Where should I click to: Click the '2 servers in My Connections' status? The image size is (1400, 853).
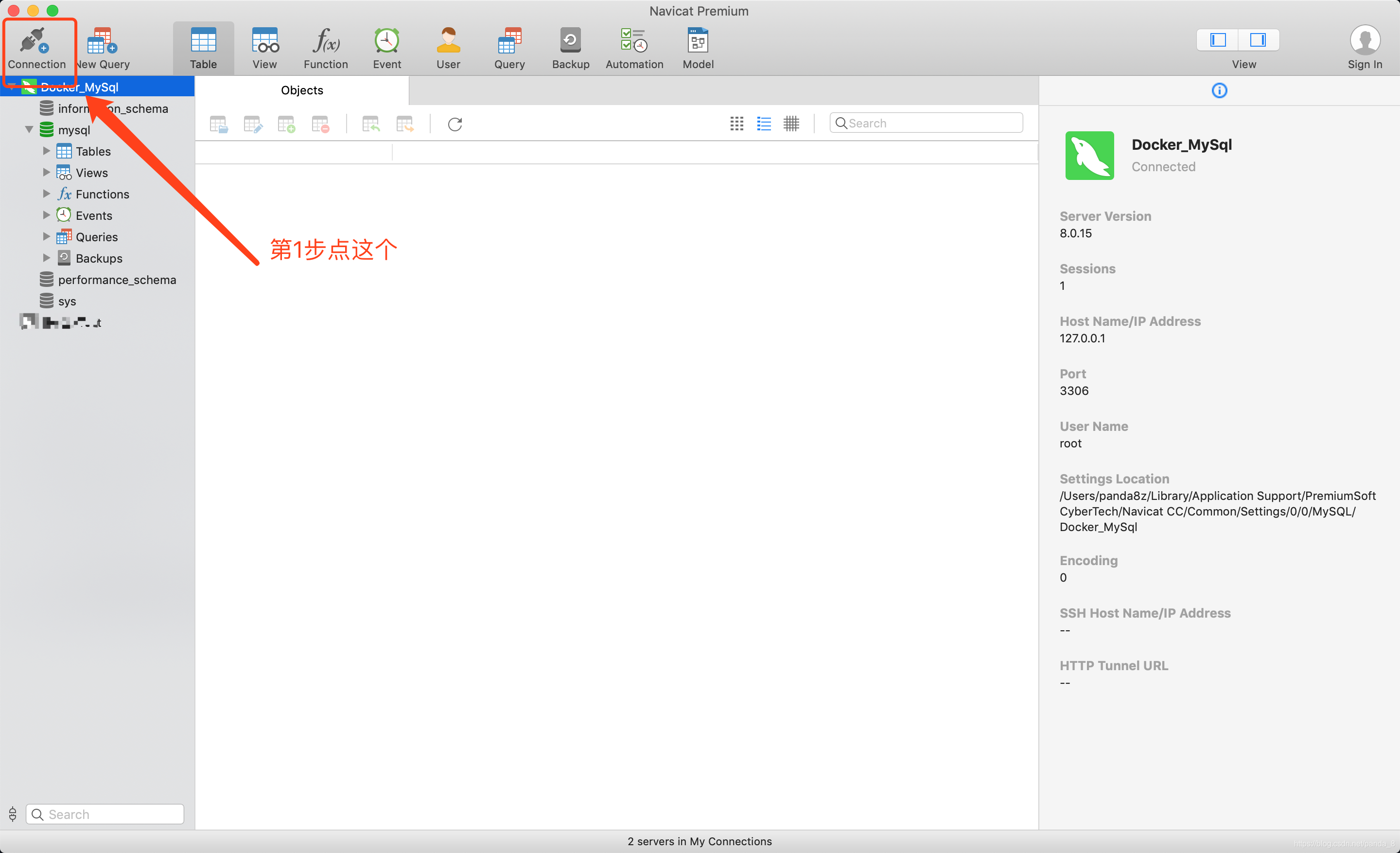coord(700,841)
